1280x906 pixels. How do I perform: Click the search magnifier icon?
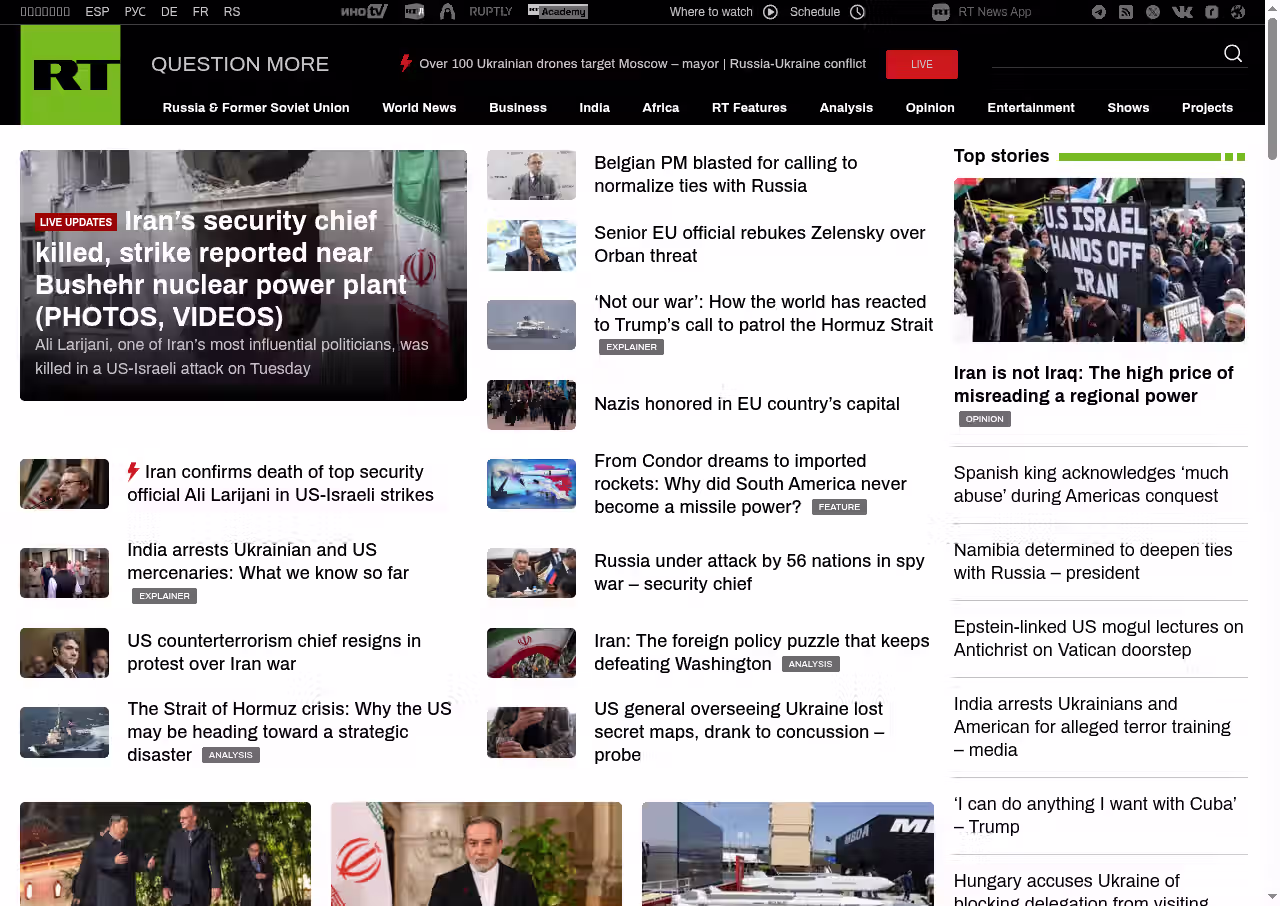pyautogui.click(x=1233, y=54)
